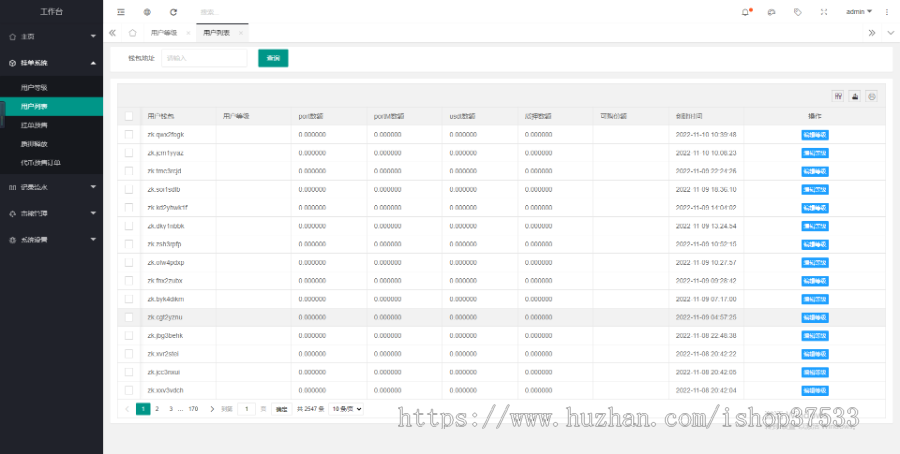Open the website globe icon
The image size is (900, 454).
147,12
